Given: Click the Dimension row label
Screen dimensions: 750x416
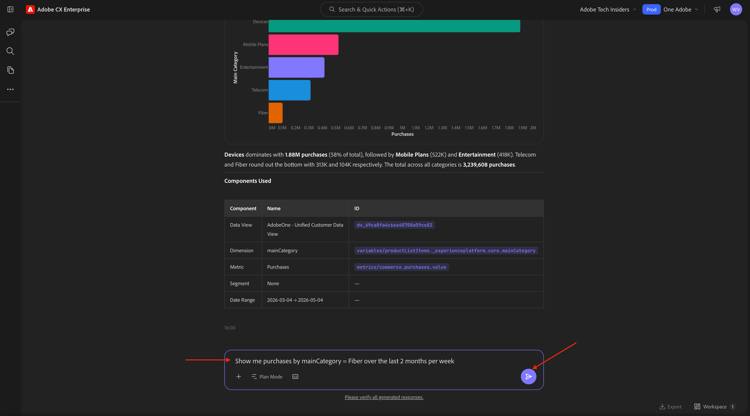Looking at the screenshot, I should 241,251.
